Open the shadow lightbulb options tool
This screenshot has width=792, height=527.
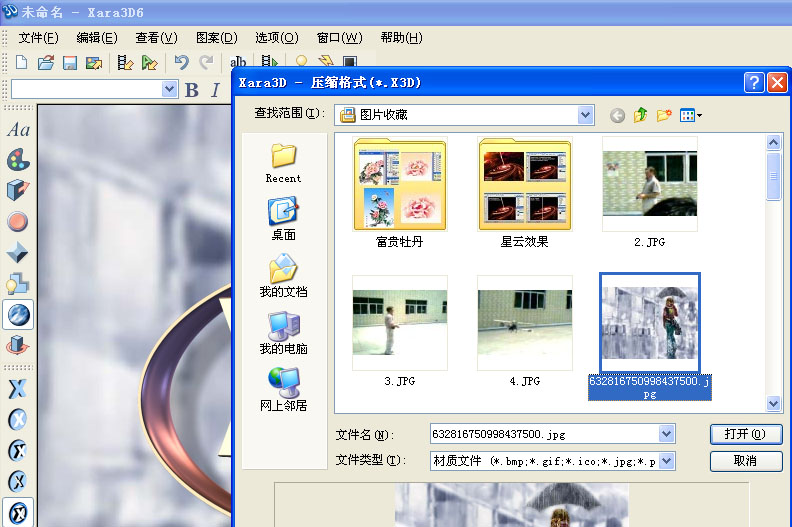18,283
